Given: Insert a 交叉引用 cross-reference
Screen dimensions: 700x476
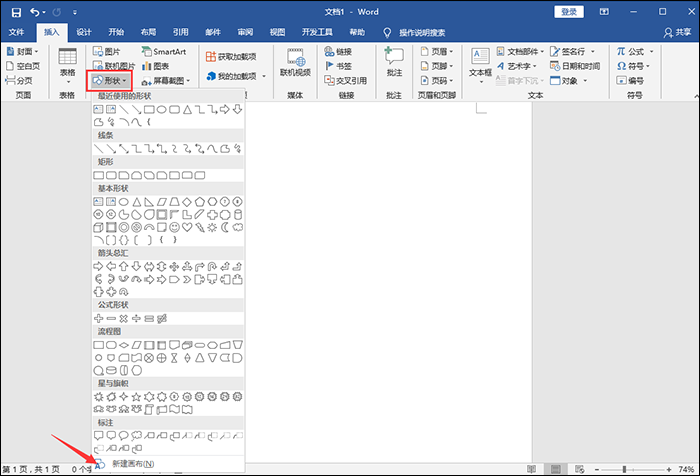Looking at the screenshot, I should [346, 81].
